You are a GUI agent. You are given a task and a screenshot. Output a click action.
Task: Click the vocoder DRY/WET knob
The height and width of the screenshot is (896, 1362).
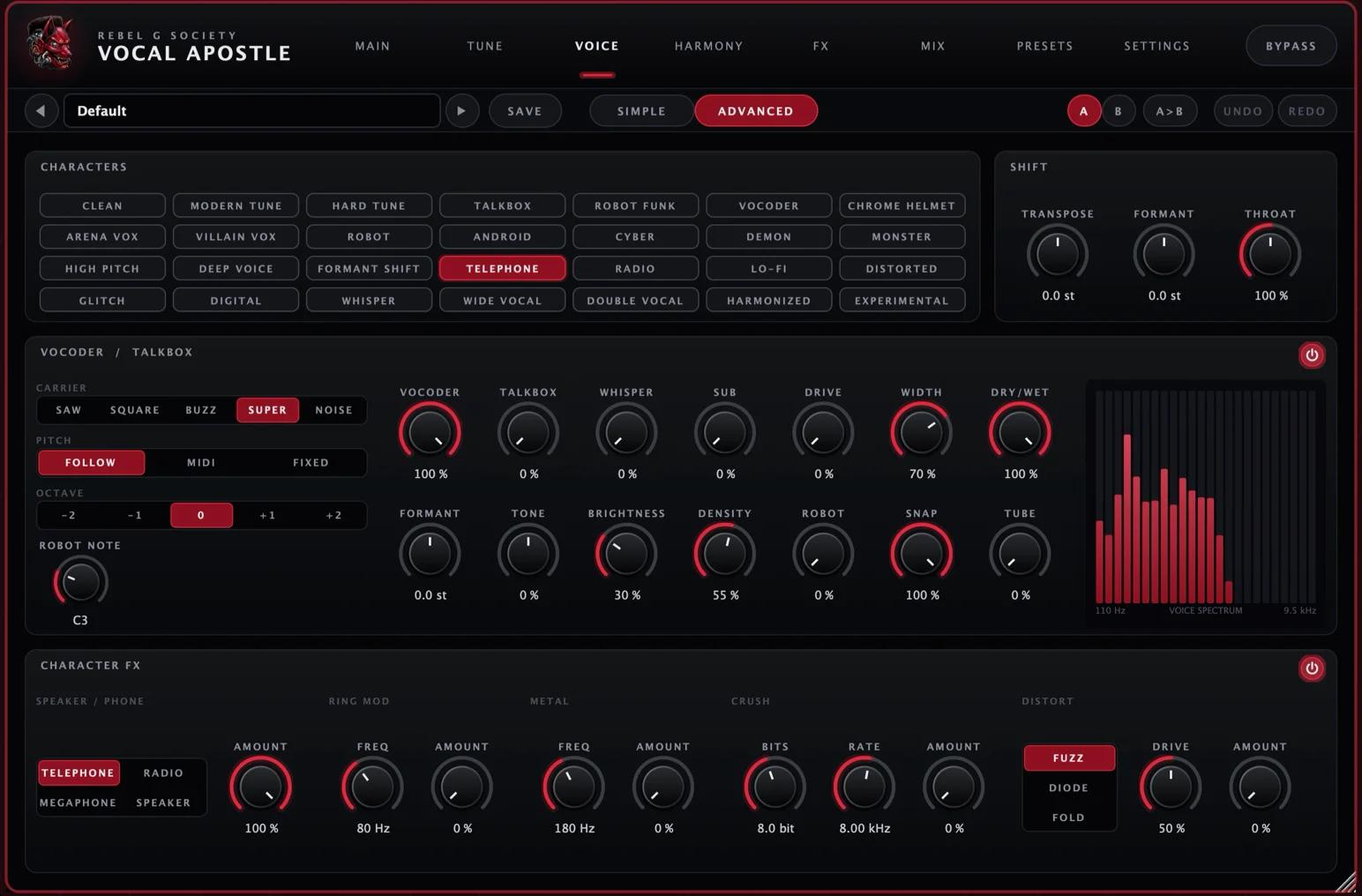(1020, 433)
